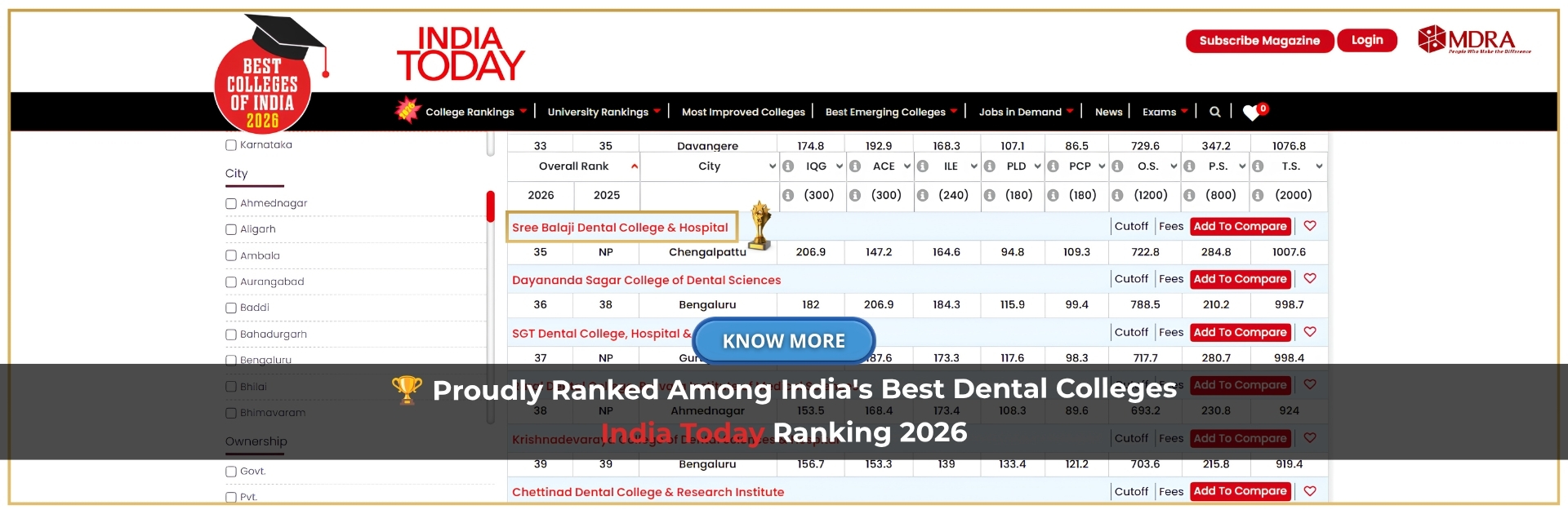Click the info icon next to O.S.
Viewport: 1568px width, 514px height.
pos(1118,166)
